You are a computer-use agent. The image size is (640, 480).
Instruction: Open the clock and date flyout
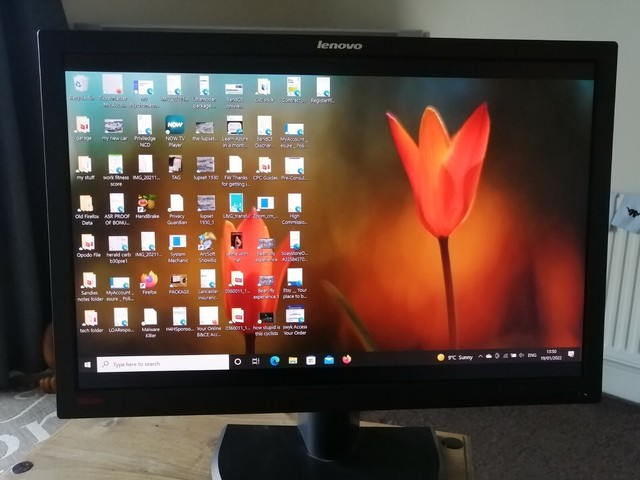point(551,354)
